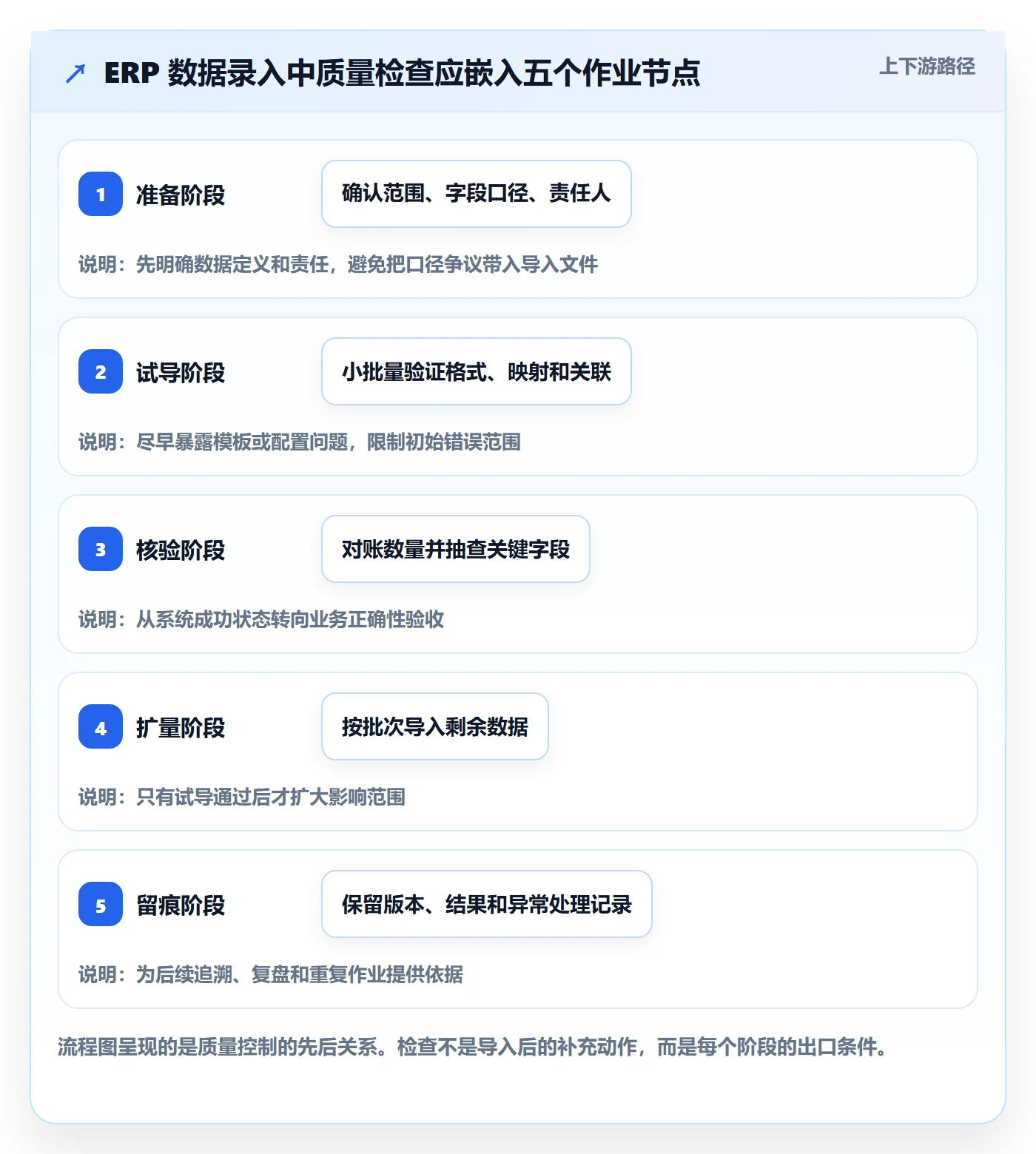Click the note 尽早暴露模板或配置问题

pos(300,442)
